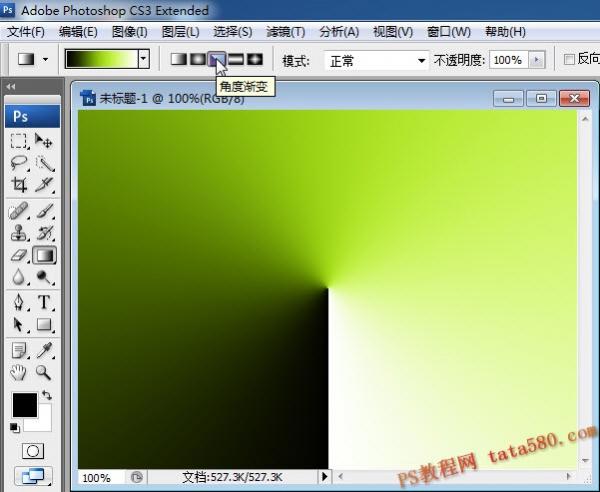Viewport: 600px width, 492px height.
Task: Open the 选择(S) menu
Action: click(x=233, y=32)
